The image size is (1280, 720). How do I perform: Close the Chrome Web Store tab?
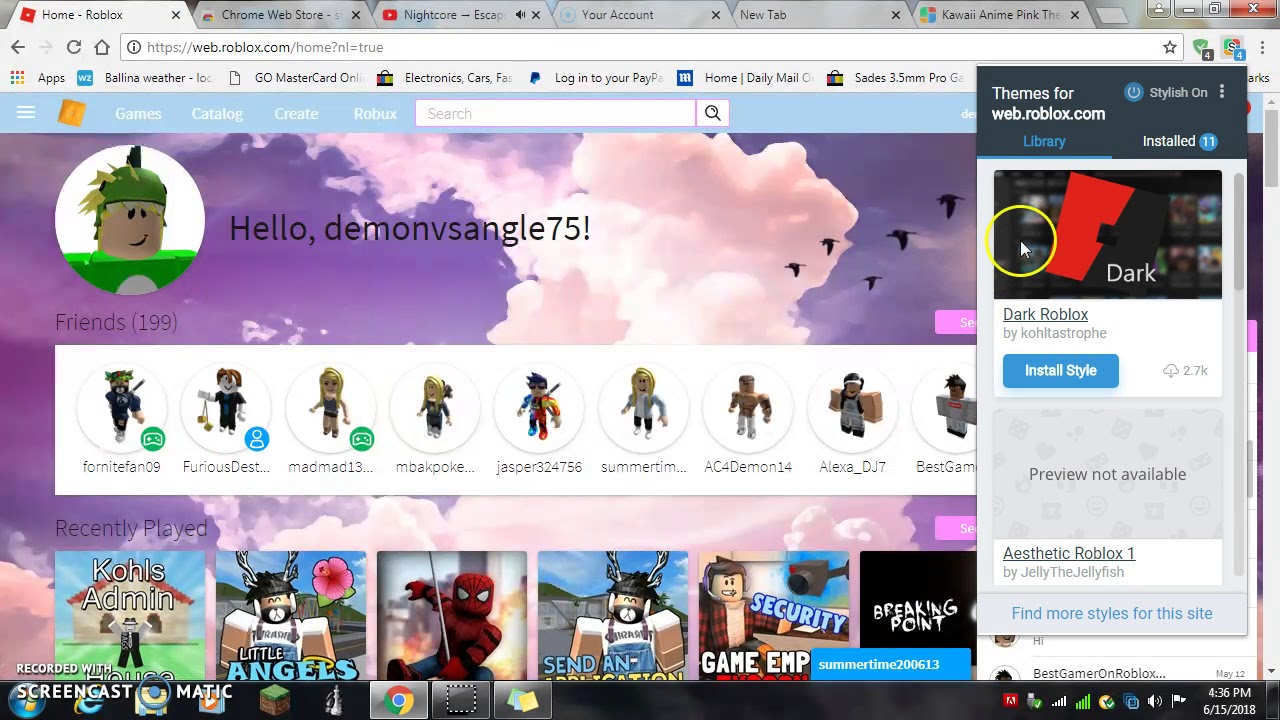click(356, 15)
